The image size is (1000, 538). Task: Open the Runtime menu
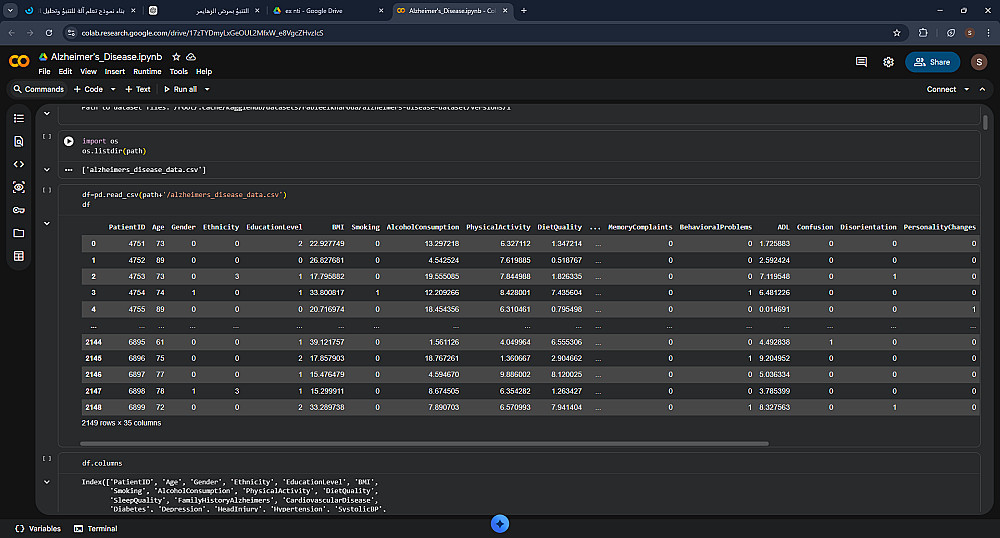[147, 71]
